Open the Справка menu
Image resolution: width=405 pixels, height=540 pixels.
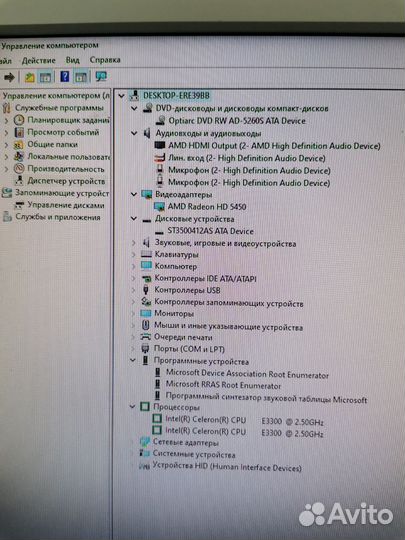pyautogui.click(x=105, y=60)
